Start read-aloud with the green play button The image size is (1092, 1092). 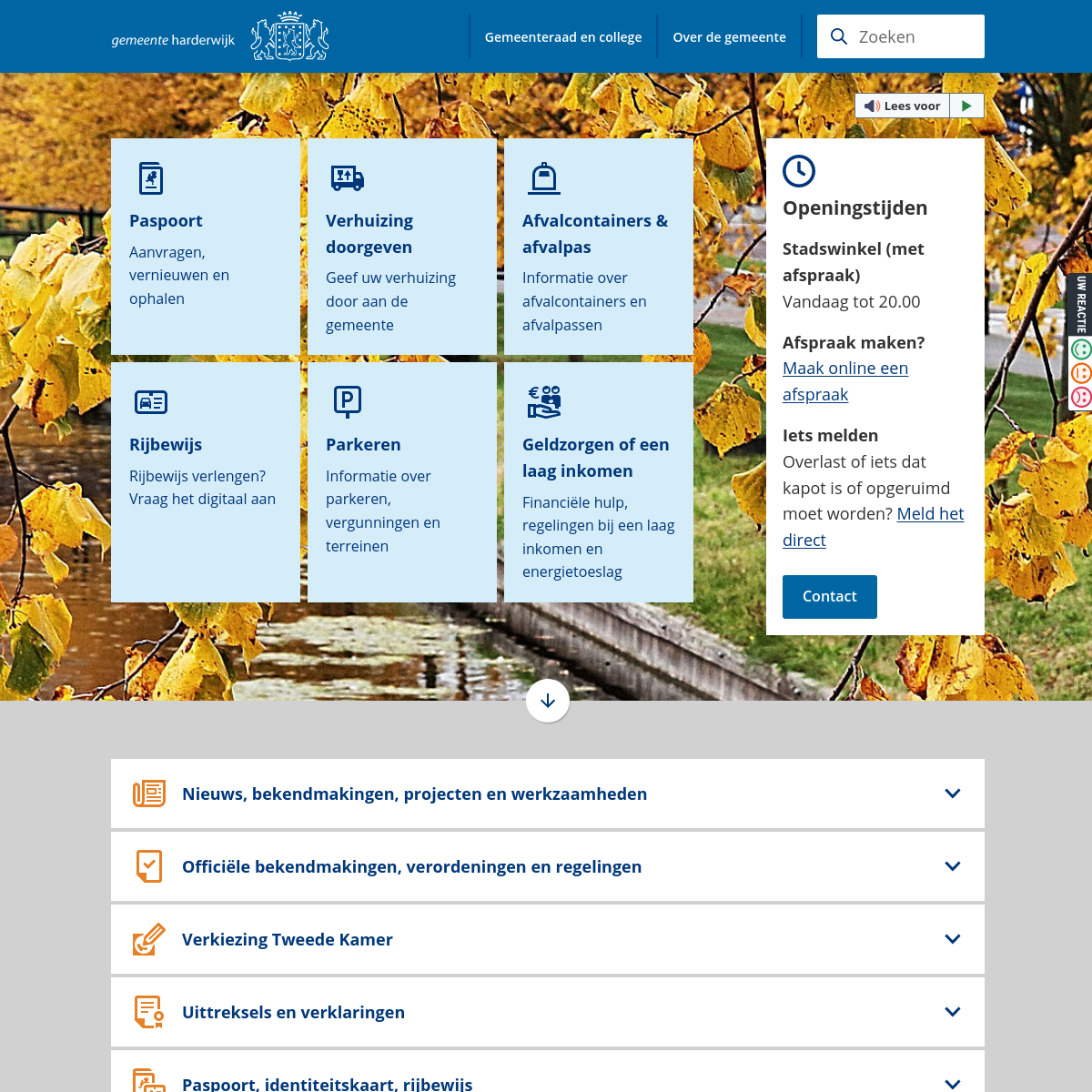coord(966,106)
